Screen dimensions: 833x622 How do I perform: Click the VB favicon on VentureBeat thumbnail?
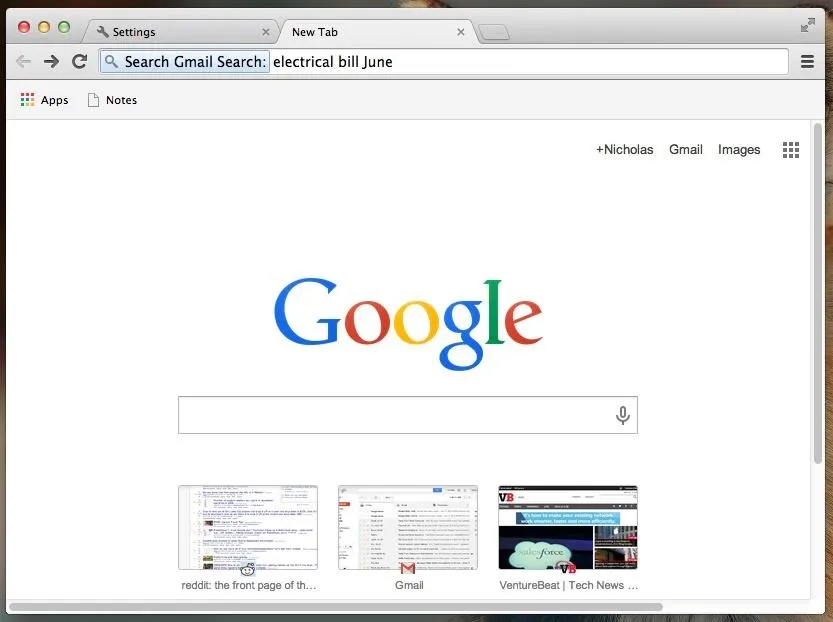[568, 569]
